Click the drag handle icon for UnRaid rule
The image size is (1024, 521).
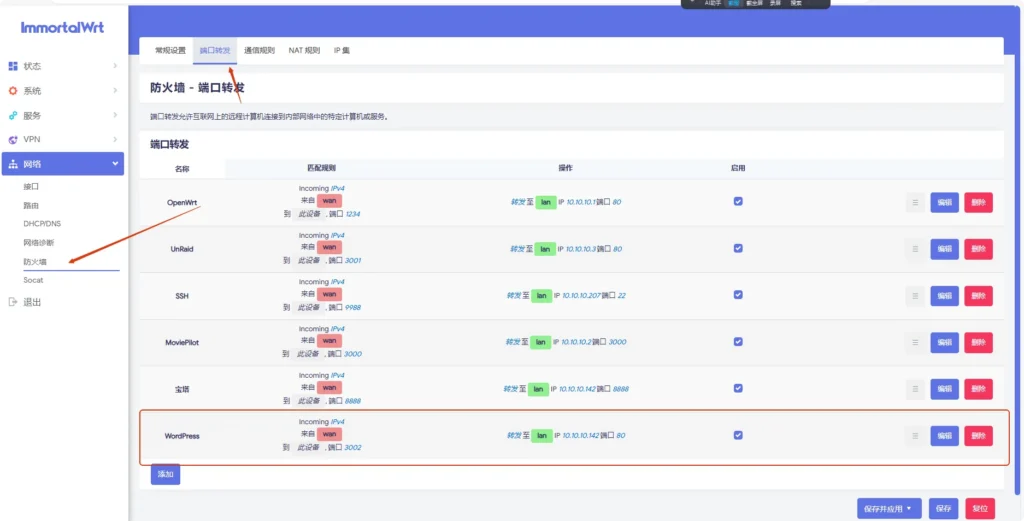[915, 249]
